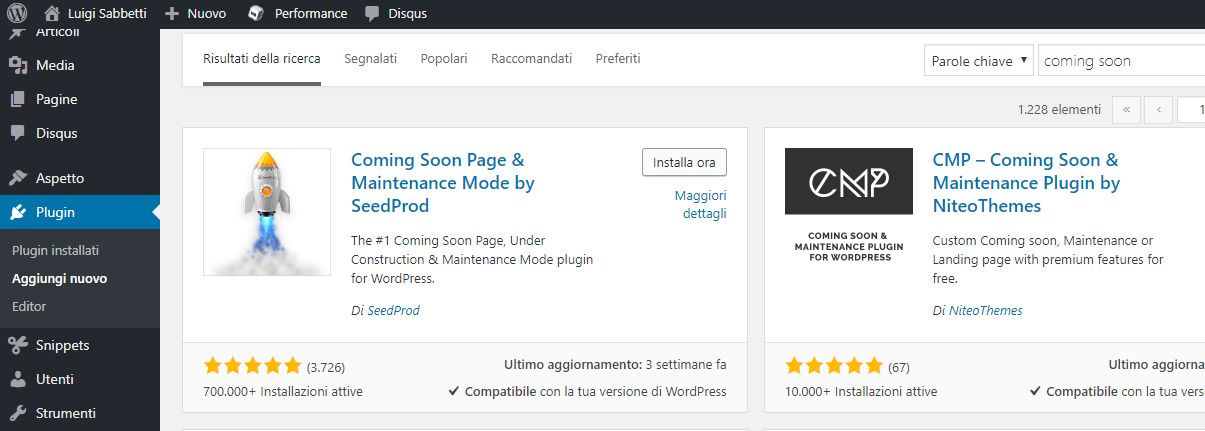Open Maggiori dettagli for SeedProd plugin

click(x=701, y=204)
